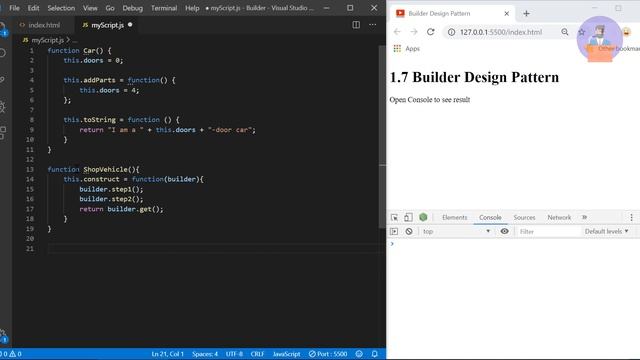Click the zoom magnifier in address bar
This screenshot has height=360, width=640.
[564, 32]
